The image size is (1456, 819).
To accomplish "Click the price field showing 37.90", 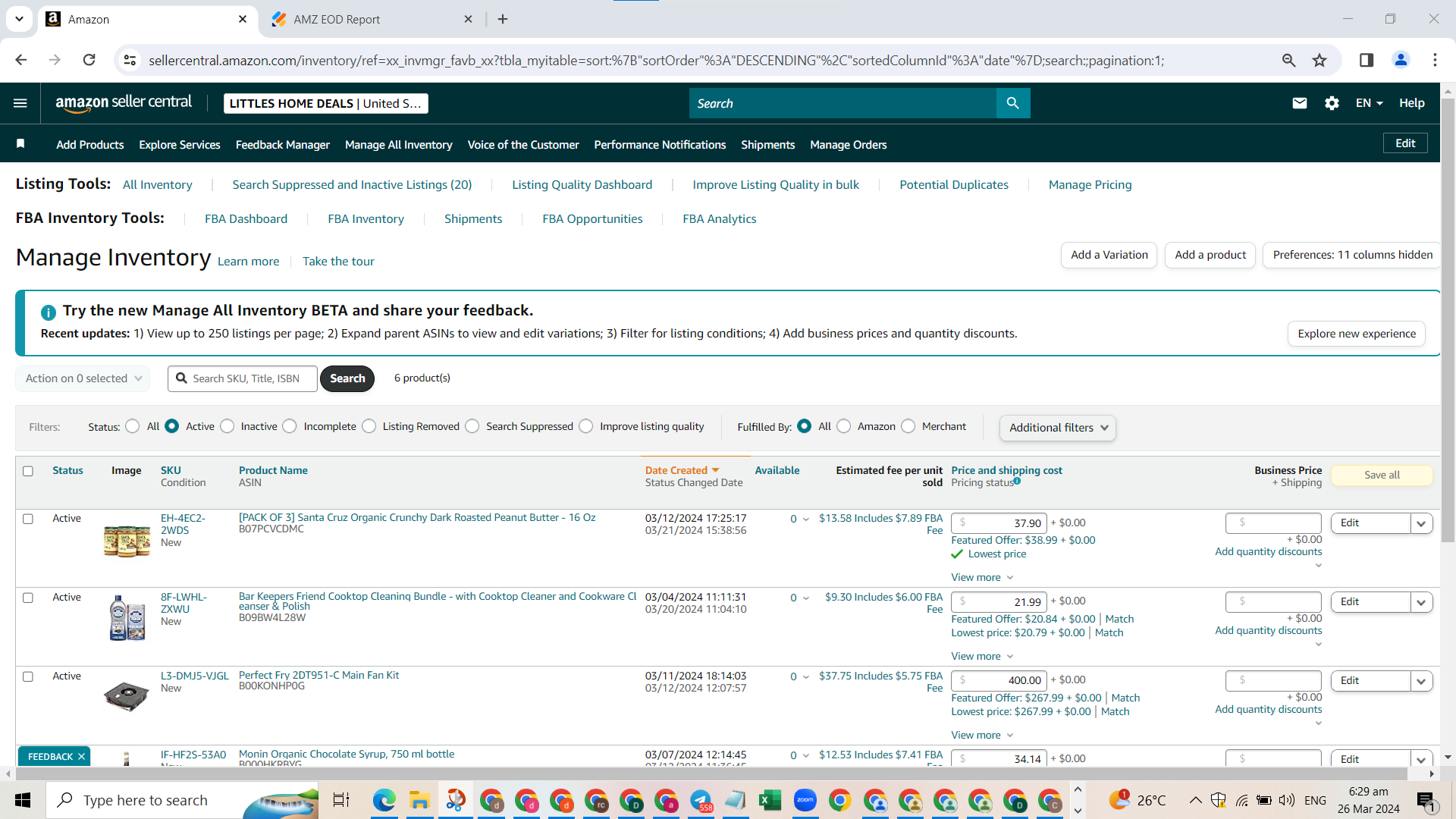I will (999, 523).
